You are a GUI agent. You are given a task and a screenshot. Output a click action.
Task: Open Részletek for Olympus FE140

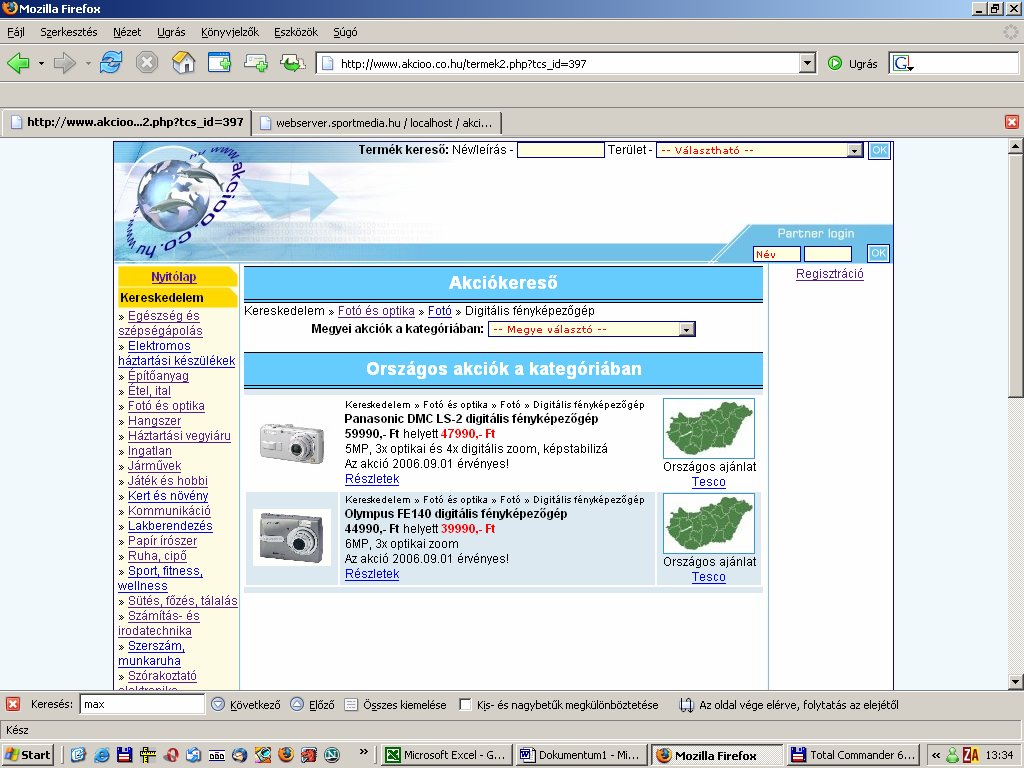click(x=372, y=574)
